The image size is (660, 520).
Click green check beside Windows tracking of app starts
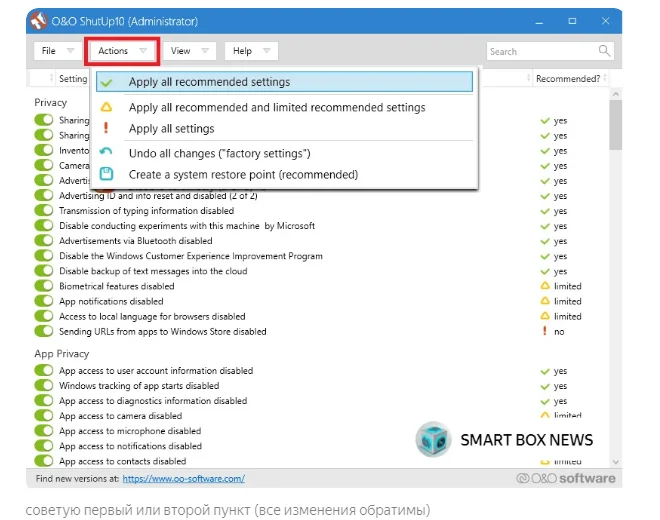tap(545, 386)
